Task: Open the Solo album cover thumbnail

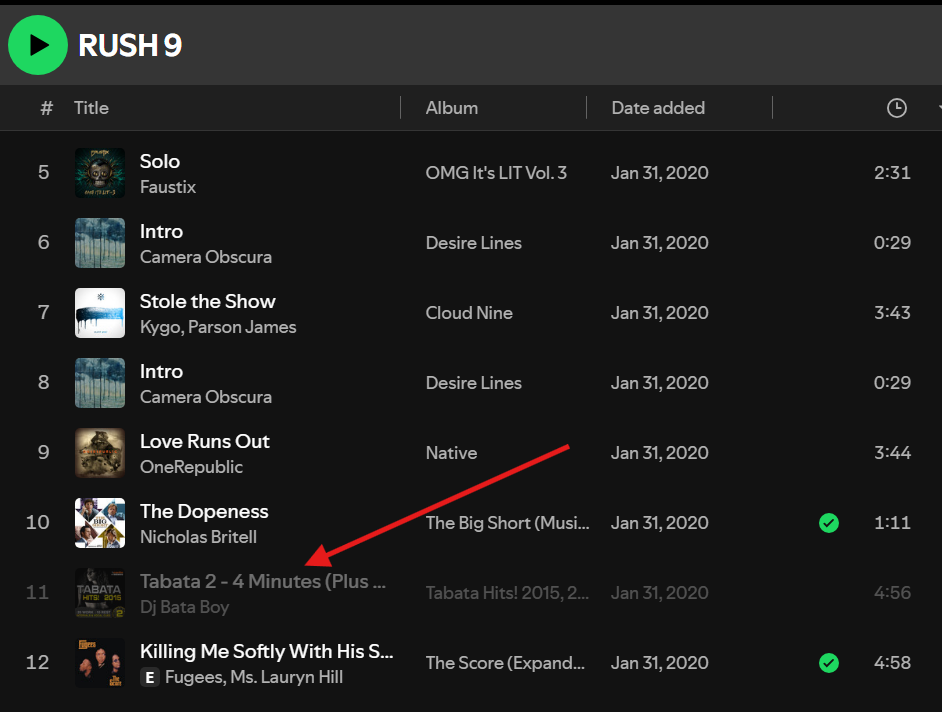Action: [100, 173]
